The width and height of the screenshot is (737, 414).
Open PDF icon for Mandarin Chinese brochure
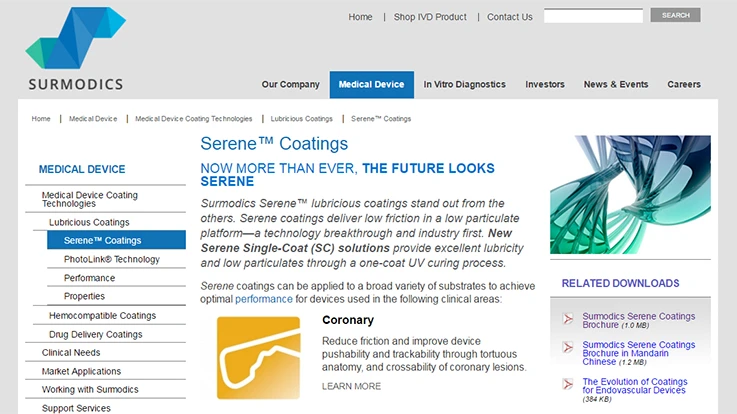[568, 348]
